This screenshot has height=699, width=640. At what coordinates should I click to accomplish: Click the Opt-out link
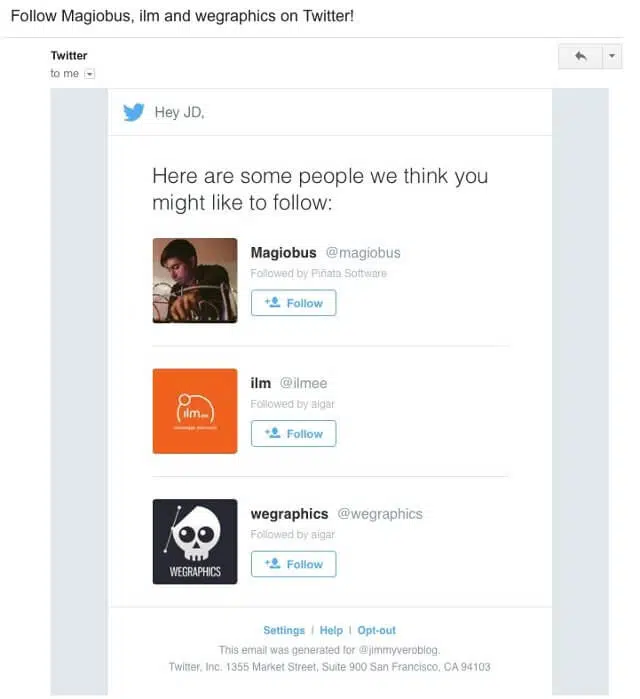(x=377, y=630)
